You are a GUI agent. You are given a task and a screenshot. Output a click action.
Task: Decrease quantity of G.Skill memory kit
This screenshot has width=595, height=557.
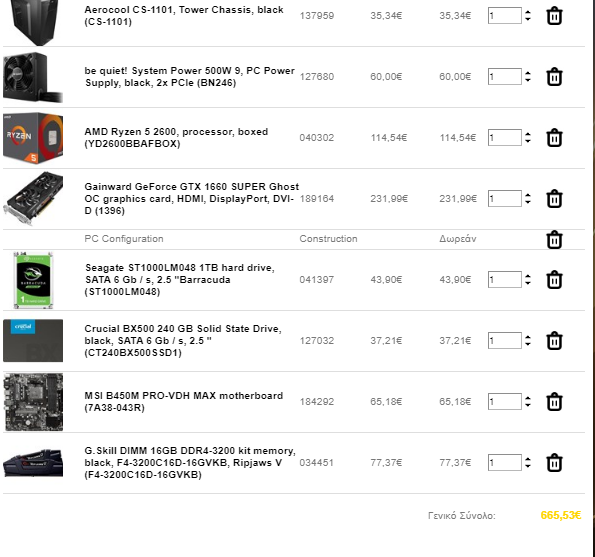coord(528,466)
